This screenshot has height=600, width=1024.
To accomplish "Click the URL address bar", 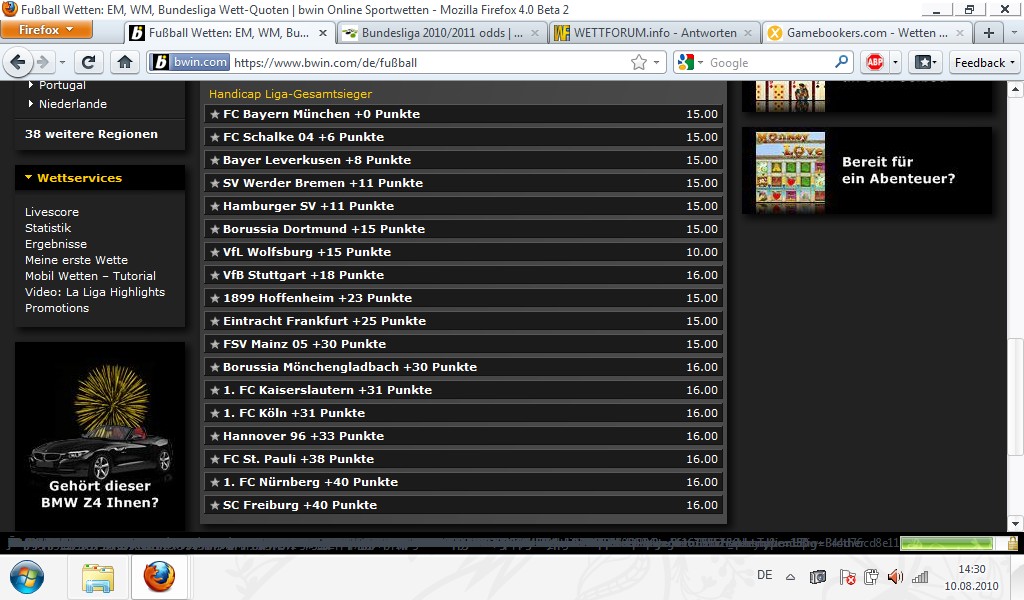I will (x=430, y=62).
